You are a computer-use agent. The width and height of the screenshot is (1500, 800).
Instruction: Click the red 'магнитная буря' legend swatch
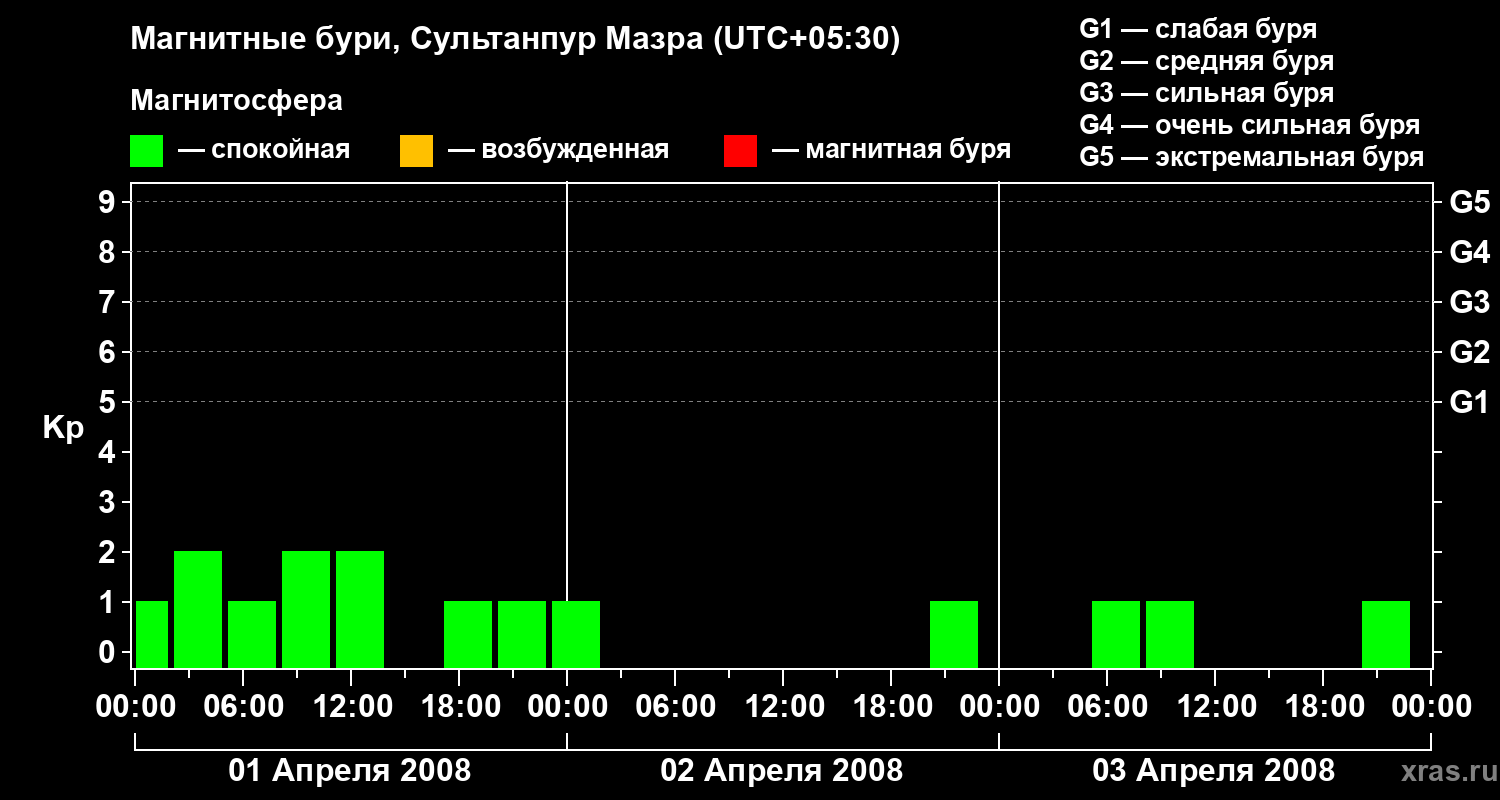point(740,151)
